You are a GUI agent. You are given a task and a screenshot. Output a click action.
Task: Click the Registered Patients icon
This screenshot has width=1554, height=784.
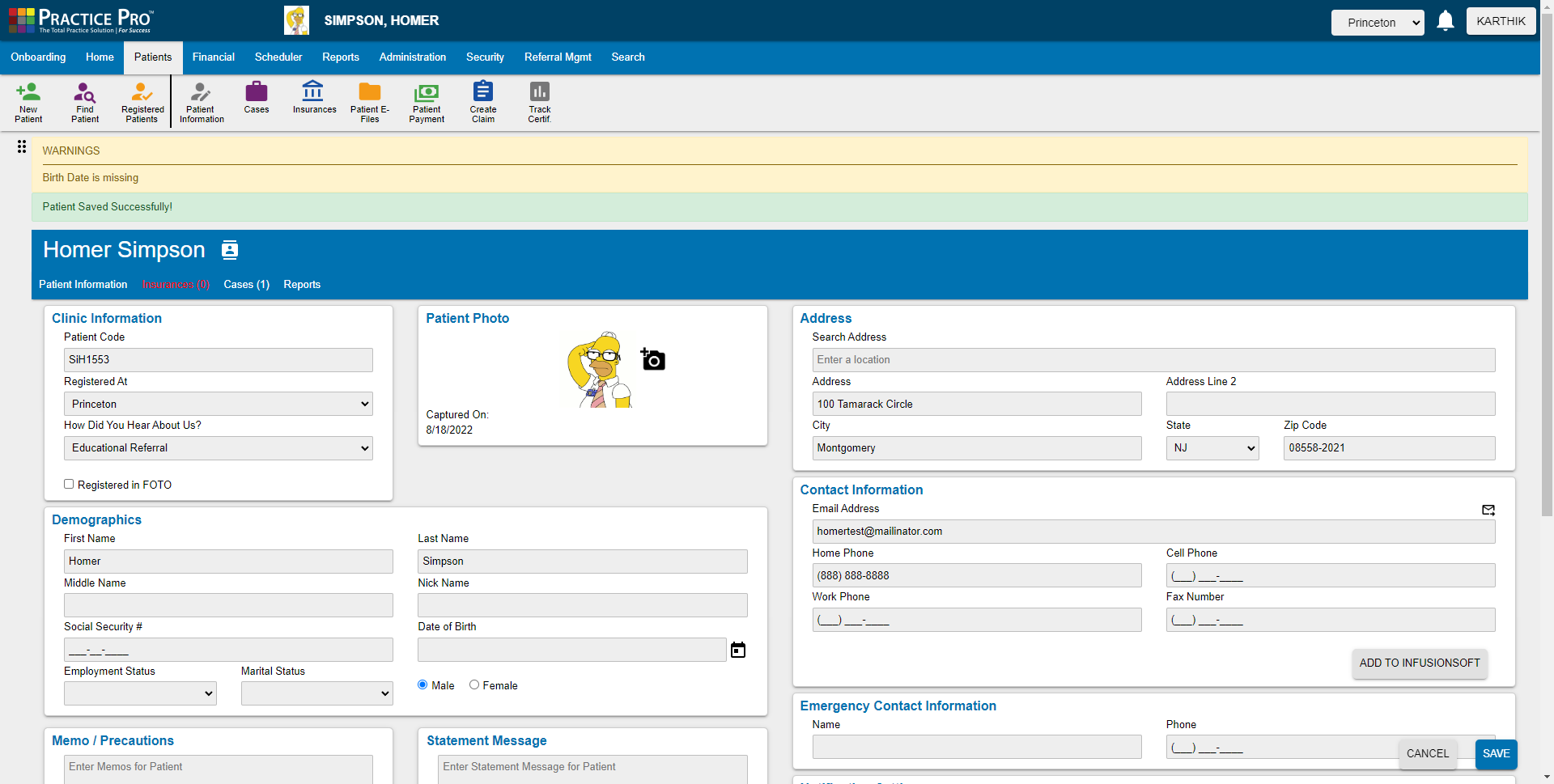[142, 101]
